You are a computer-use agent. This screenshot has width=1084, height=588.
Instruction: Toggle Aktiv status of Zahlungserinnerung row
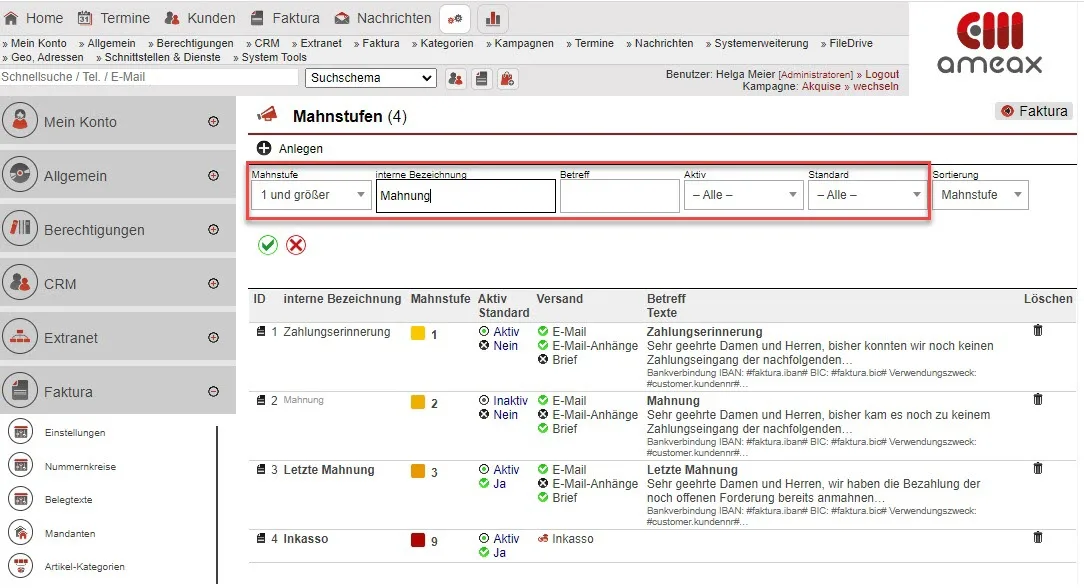coord(499,332)
